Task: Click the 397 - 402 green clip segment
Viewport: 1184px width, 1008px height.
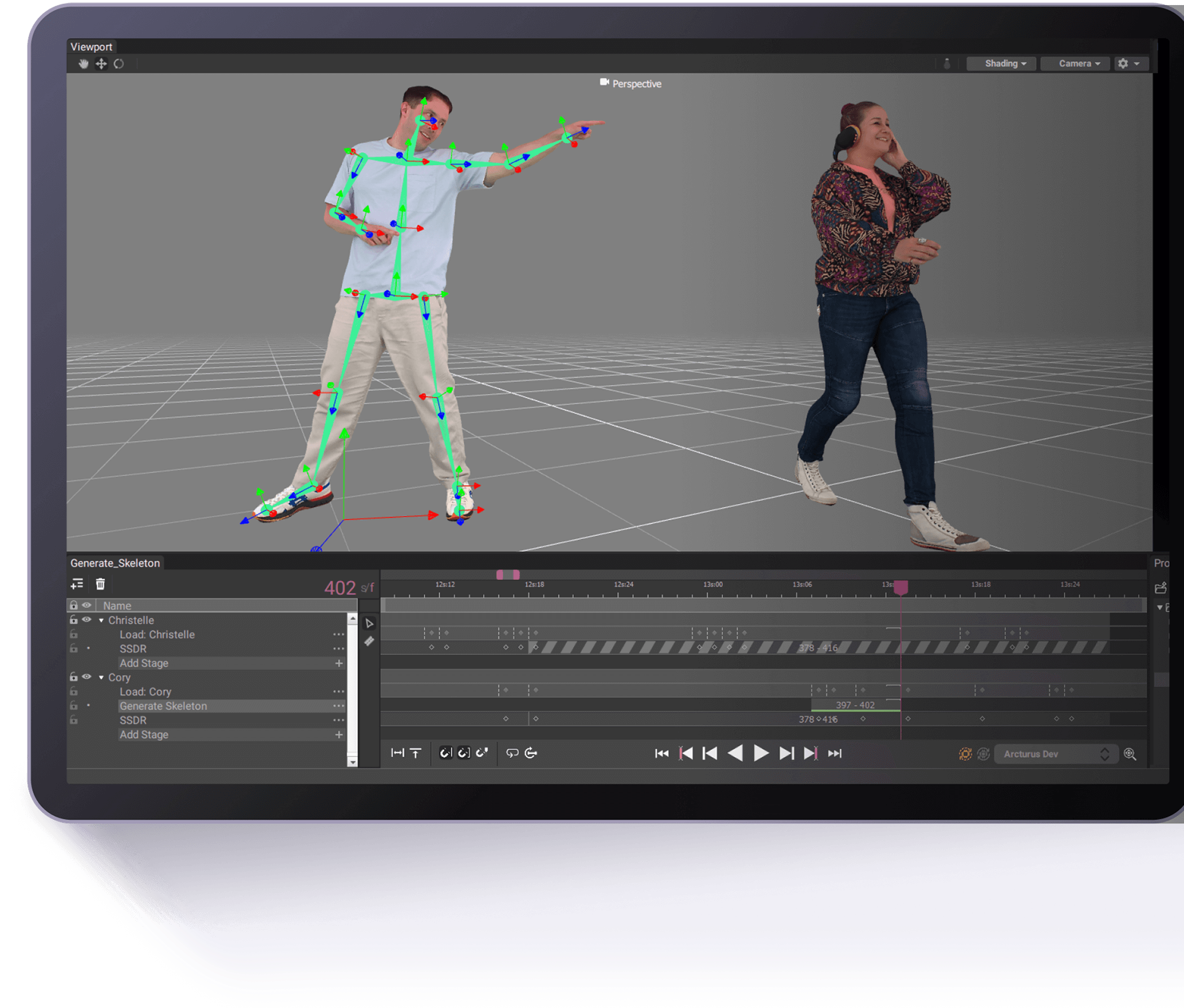Action: coord(855,705)
